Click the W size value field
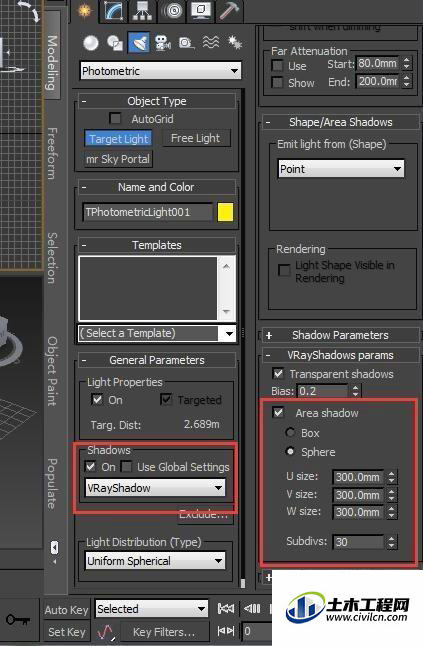Image resolution: width=423 pixels, height=646 pixels. (x=358, y=512)
